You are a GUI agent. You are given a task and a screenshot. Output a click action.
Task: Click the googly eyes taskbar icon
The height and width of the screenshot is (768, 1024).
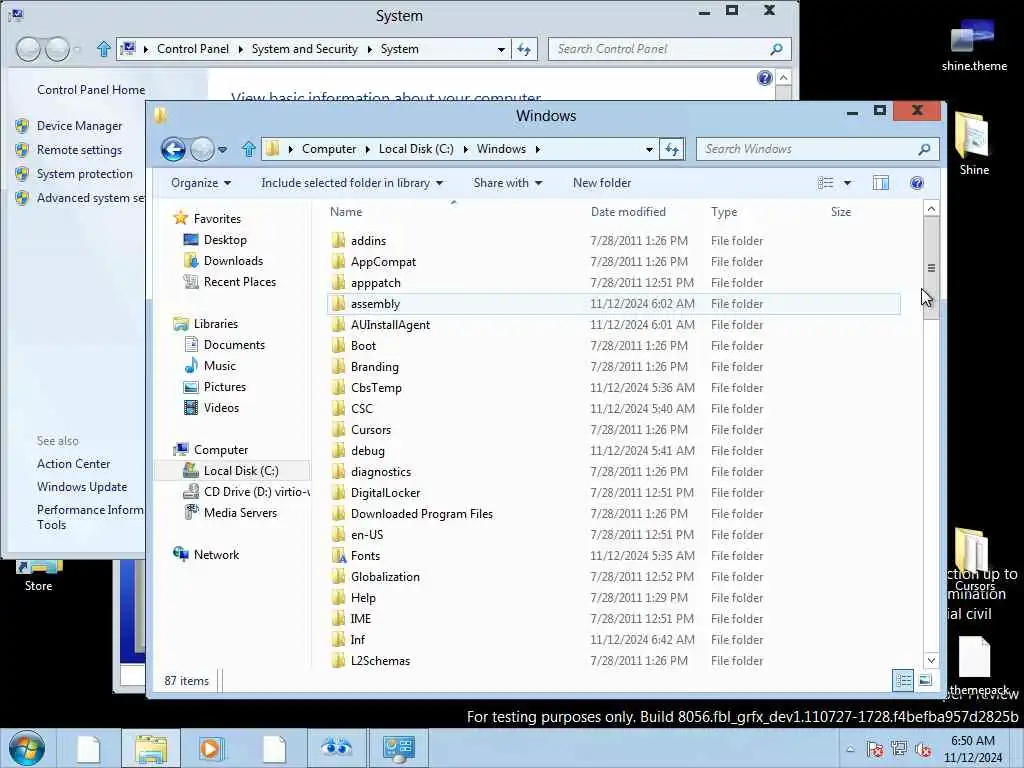pos(336,748)
